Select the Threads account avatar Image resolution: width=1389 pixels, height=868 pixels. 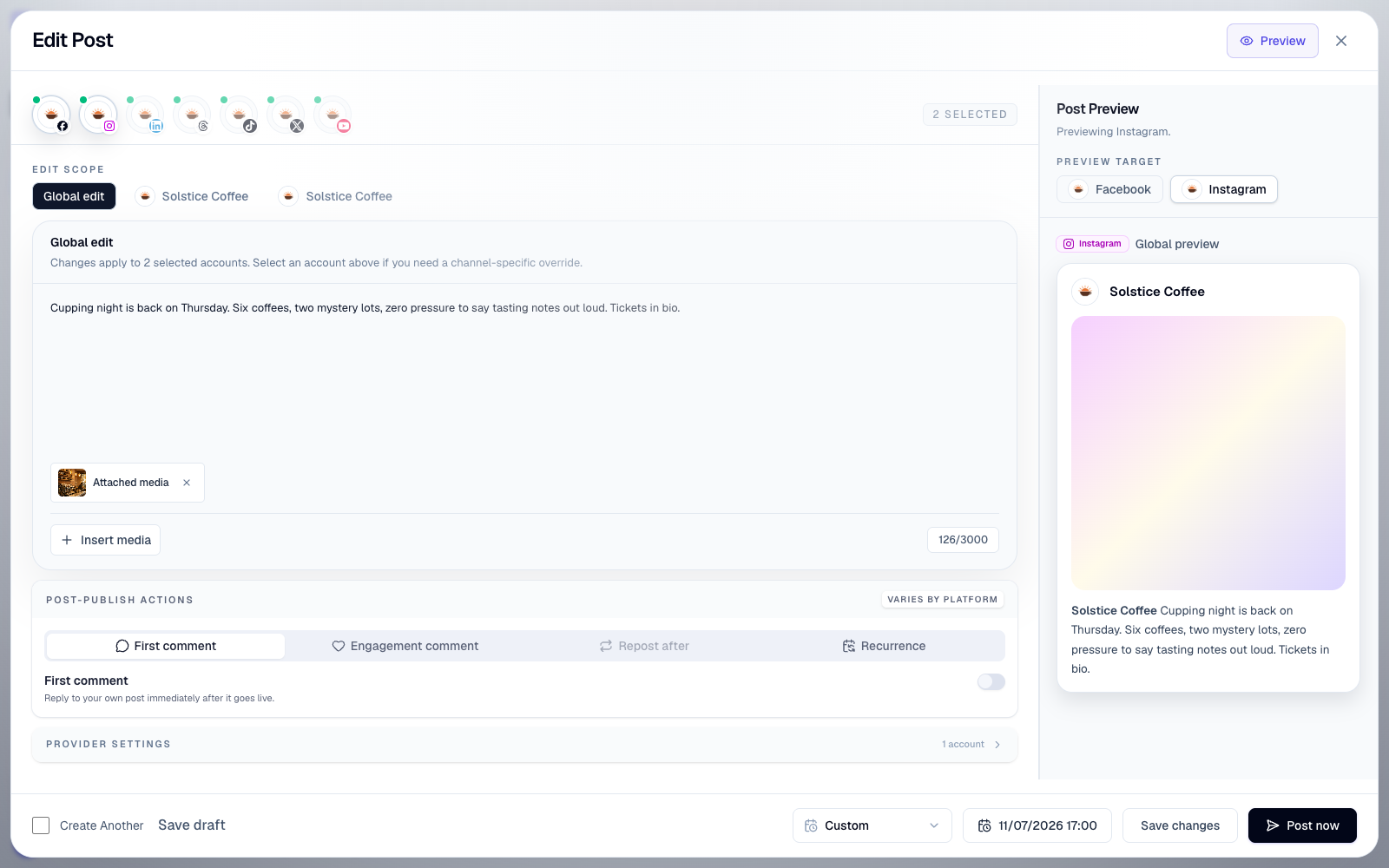[x=193, y=115]
